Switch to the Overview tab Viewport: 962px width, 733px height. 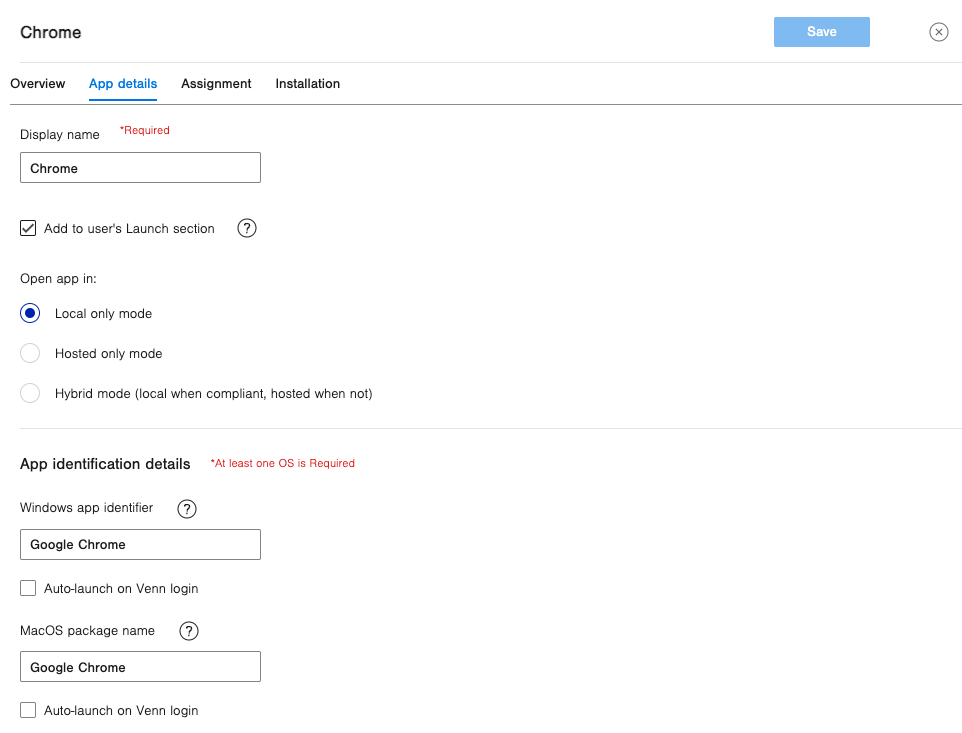(37, 83)
